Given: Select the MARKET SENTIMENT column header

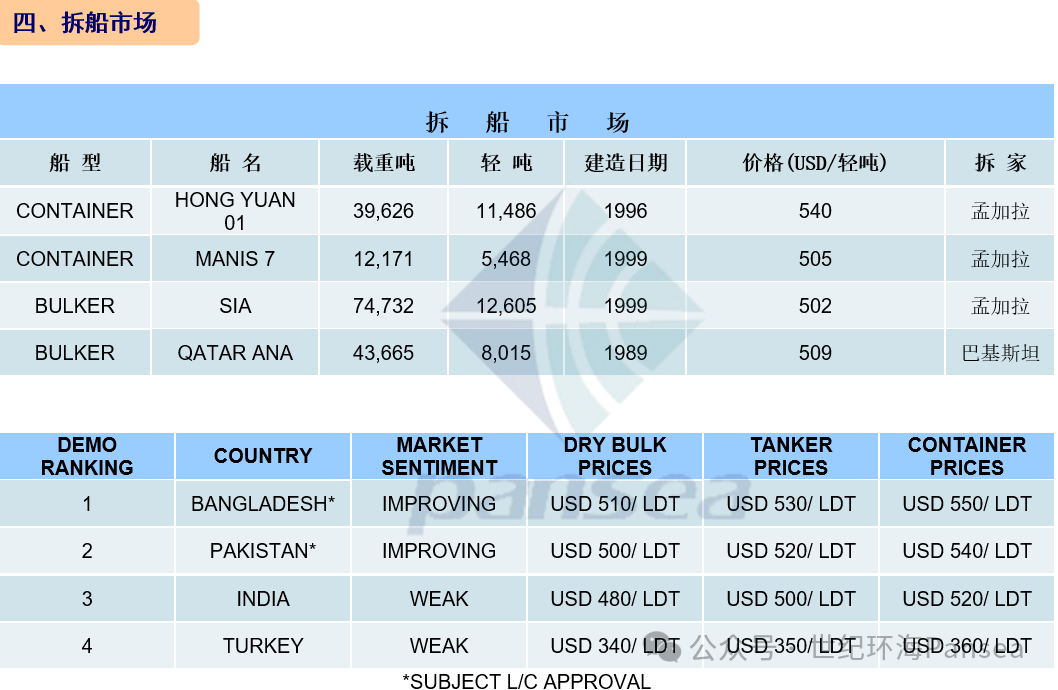Looking at the screenshot, I should [439, 457].
